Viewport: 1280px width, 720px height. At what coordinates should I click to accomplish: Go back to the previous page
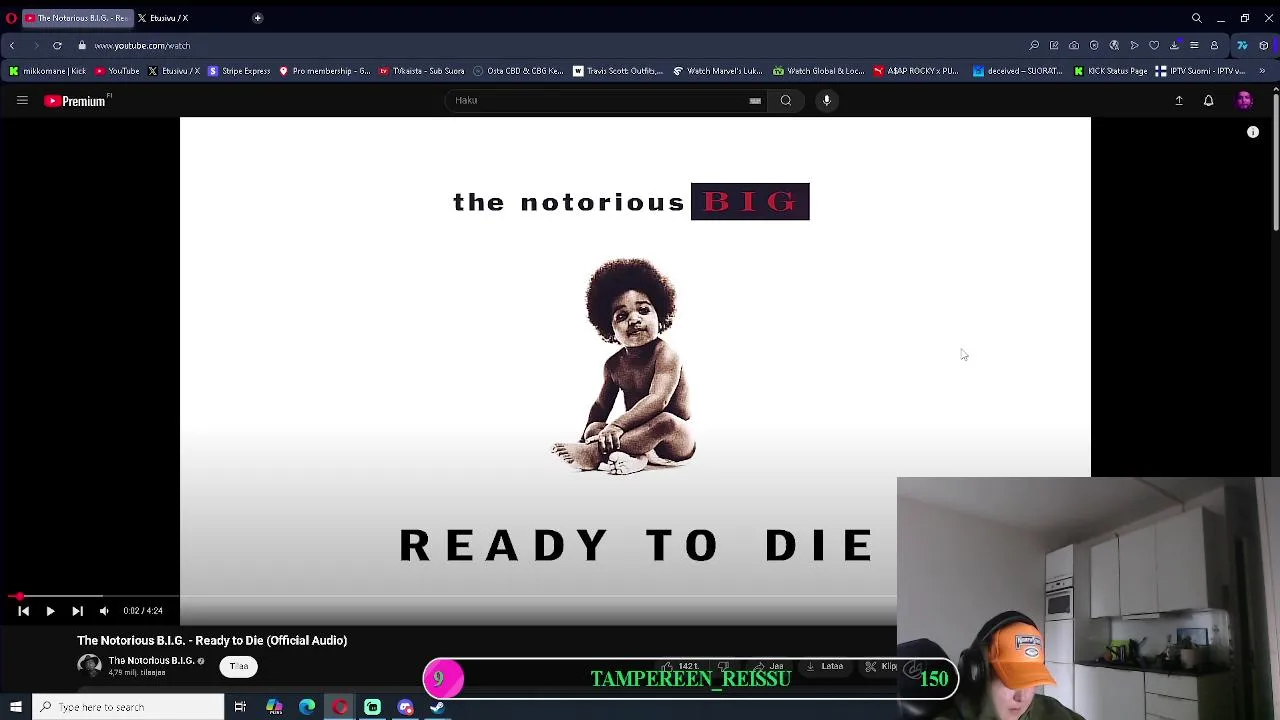[12, 45]
